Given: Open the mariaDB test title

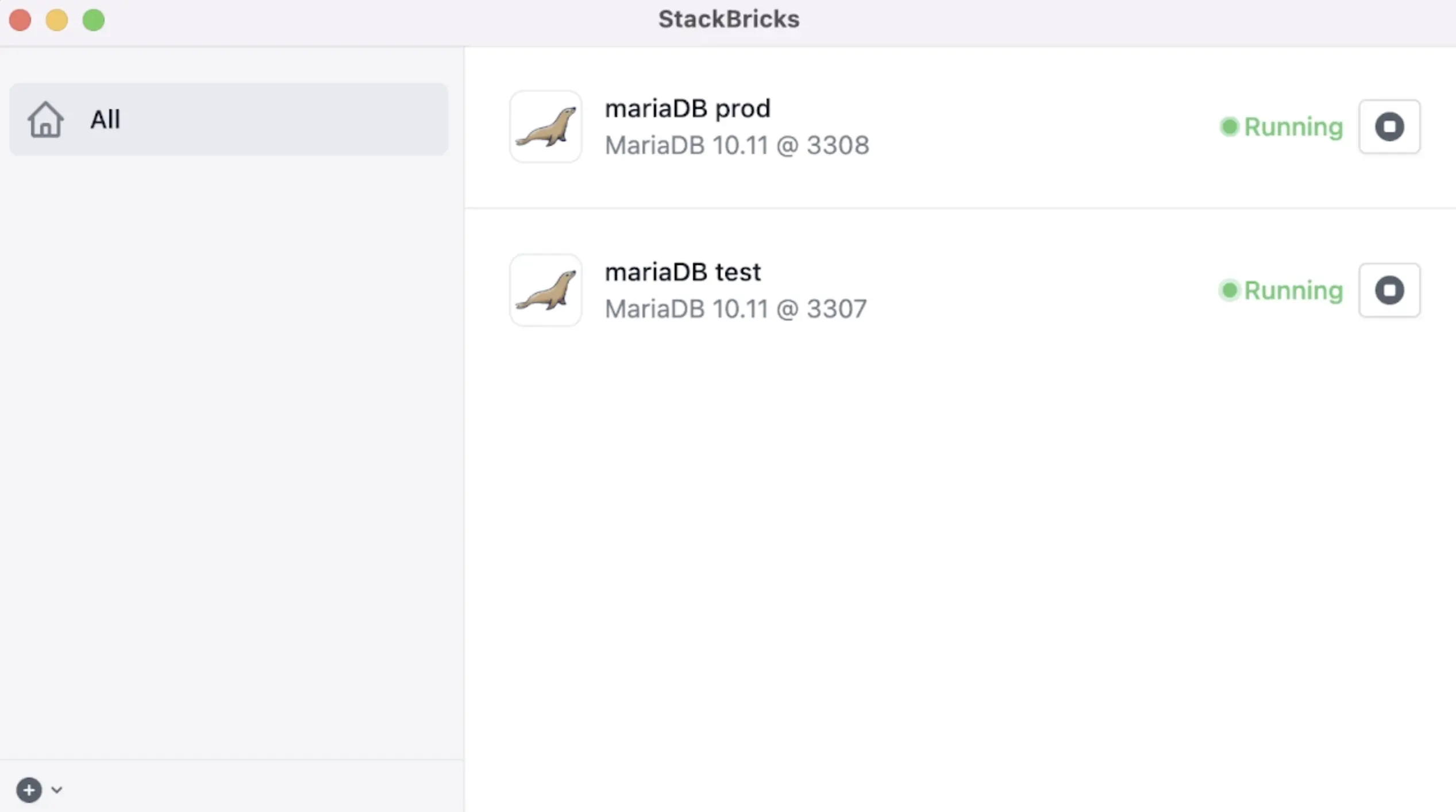Looking at the screenshot, I should pyautogui.click(x=683, y=272).
